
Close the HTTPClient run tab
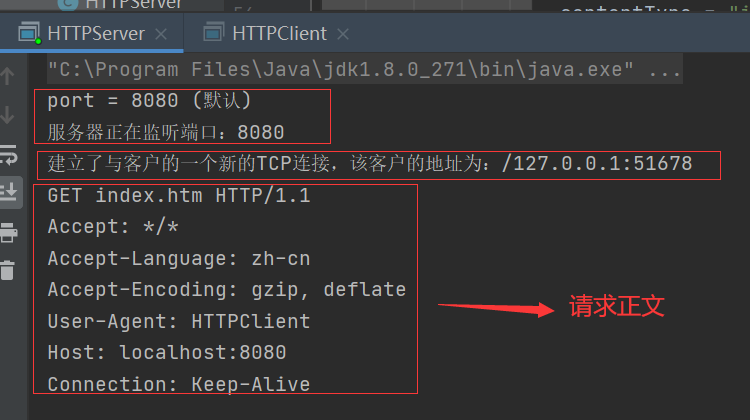343,34
